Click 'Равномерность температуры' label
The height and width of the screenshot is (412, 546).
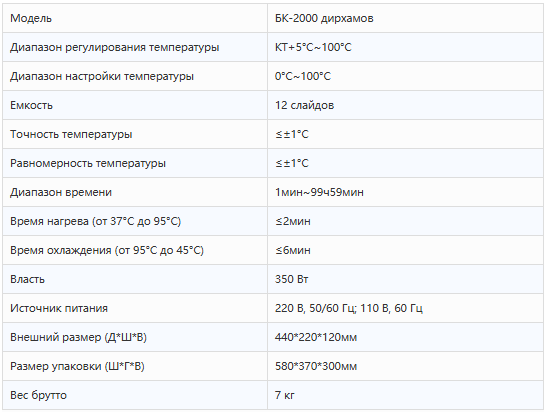pos(88,163)
